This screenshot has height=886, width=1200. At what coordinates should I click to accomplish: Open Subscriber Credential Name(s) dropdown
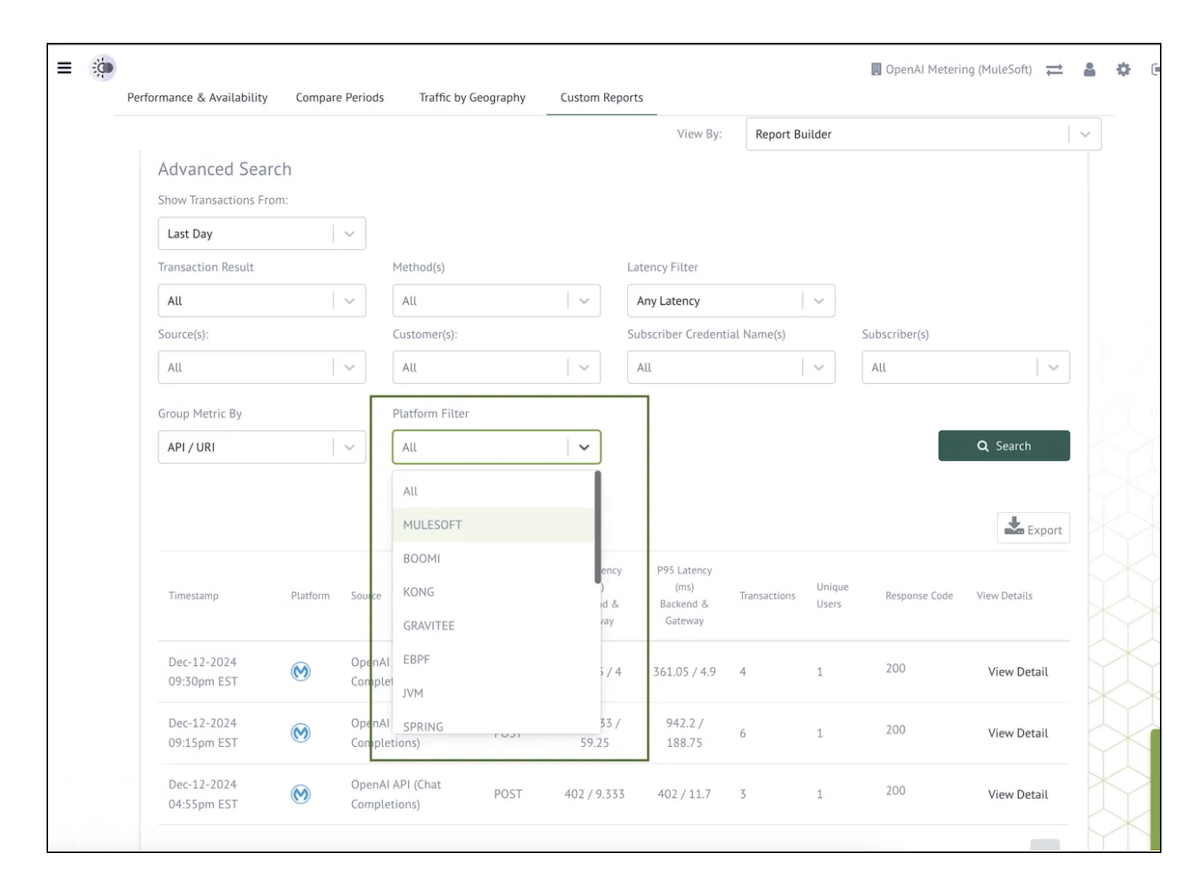point(731,368)
